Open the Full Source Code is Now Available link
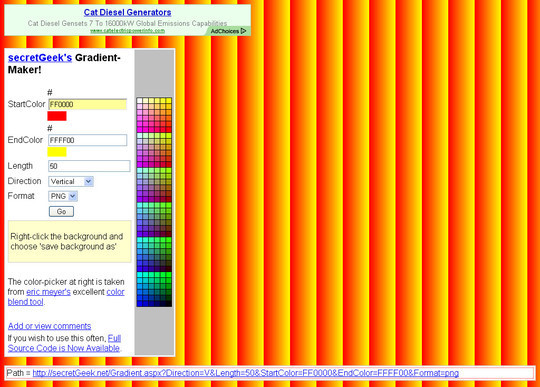The height and width of the screenshot is (387, 540). pyautogui.click(x=64, y=343)
